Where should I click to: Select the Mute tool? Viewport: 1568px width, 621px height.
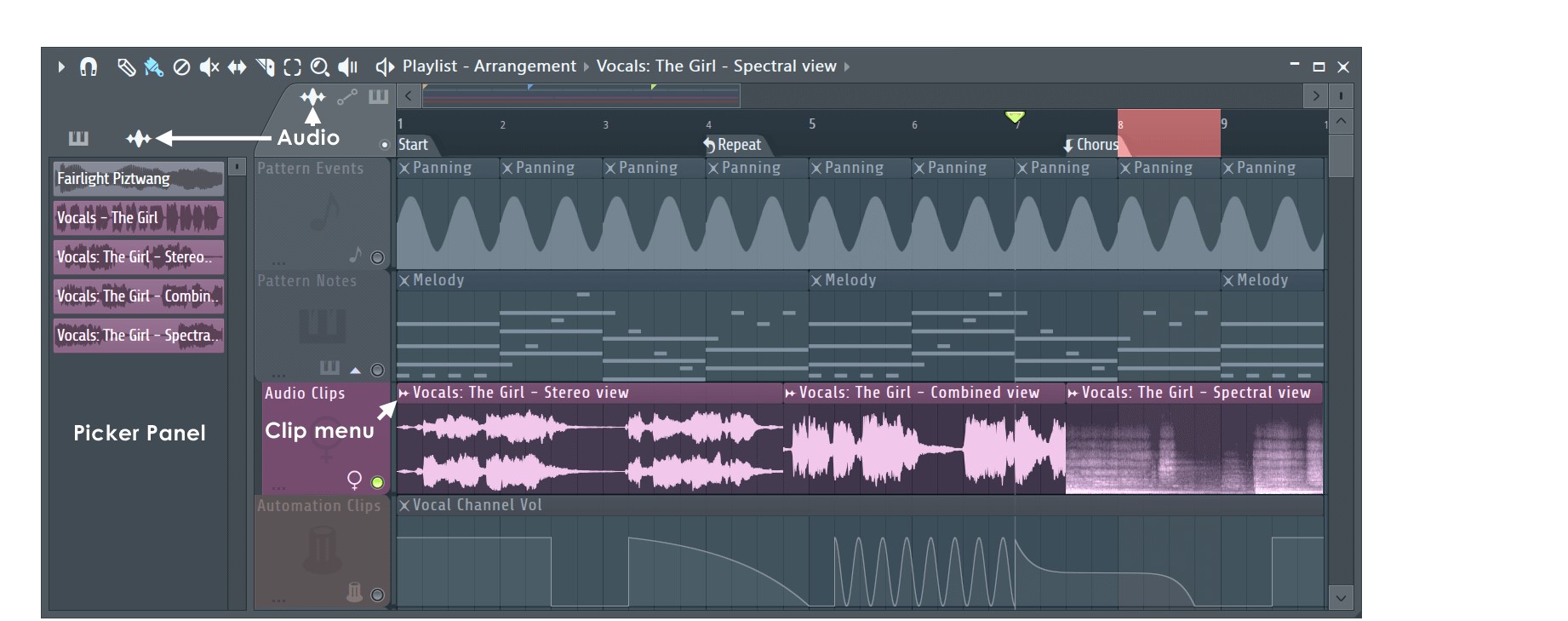pyautogui.click(x=209, y=66)
